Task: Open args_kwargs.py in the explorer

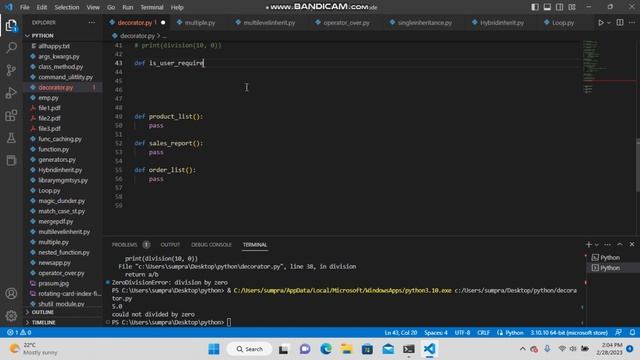Action: [63, 56]
